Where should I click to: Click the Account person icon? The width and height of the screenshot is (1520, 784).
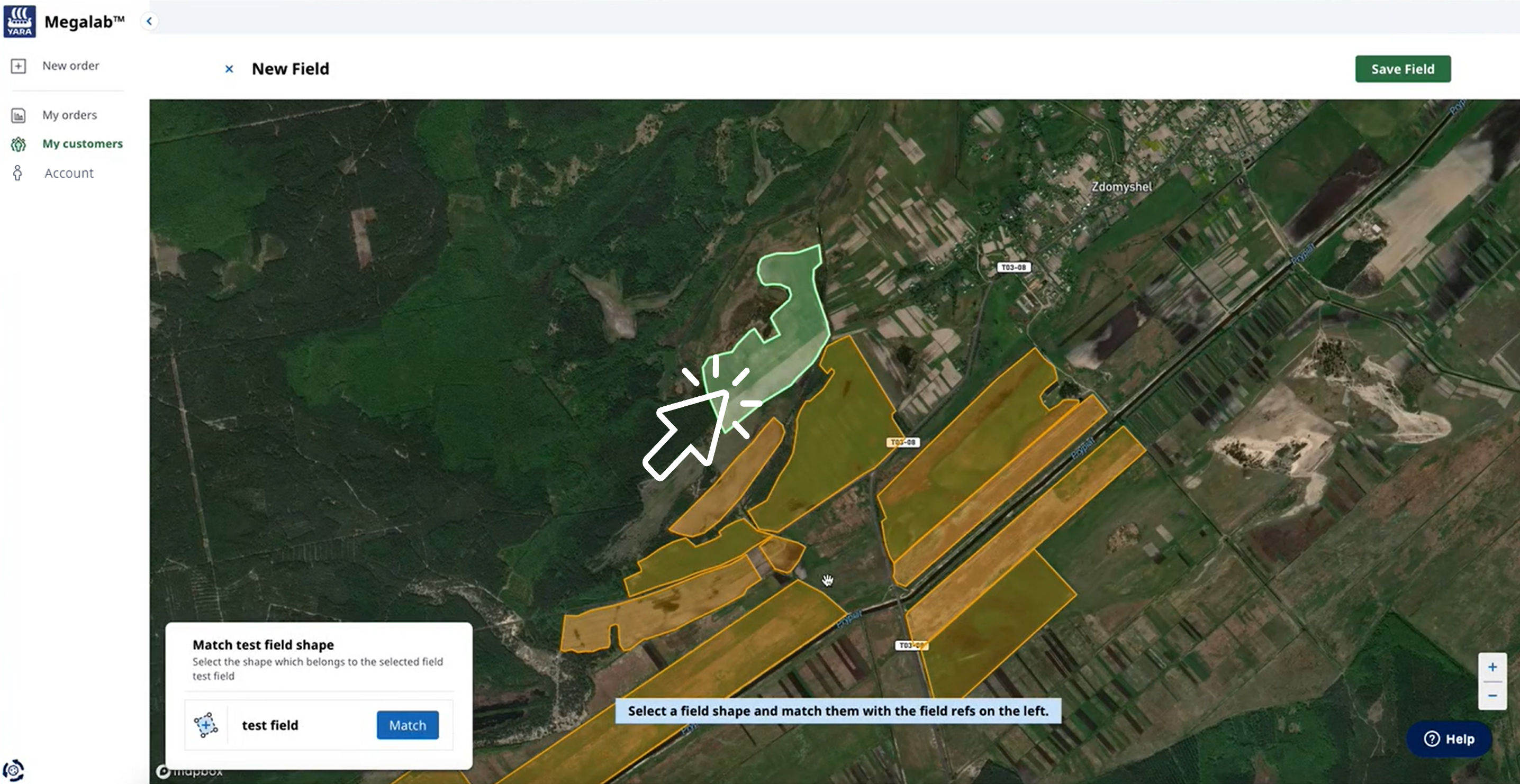coord(17,173)
